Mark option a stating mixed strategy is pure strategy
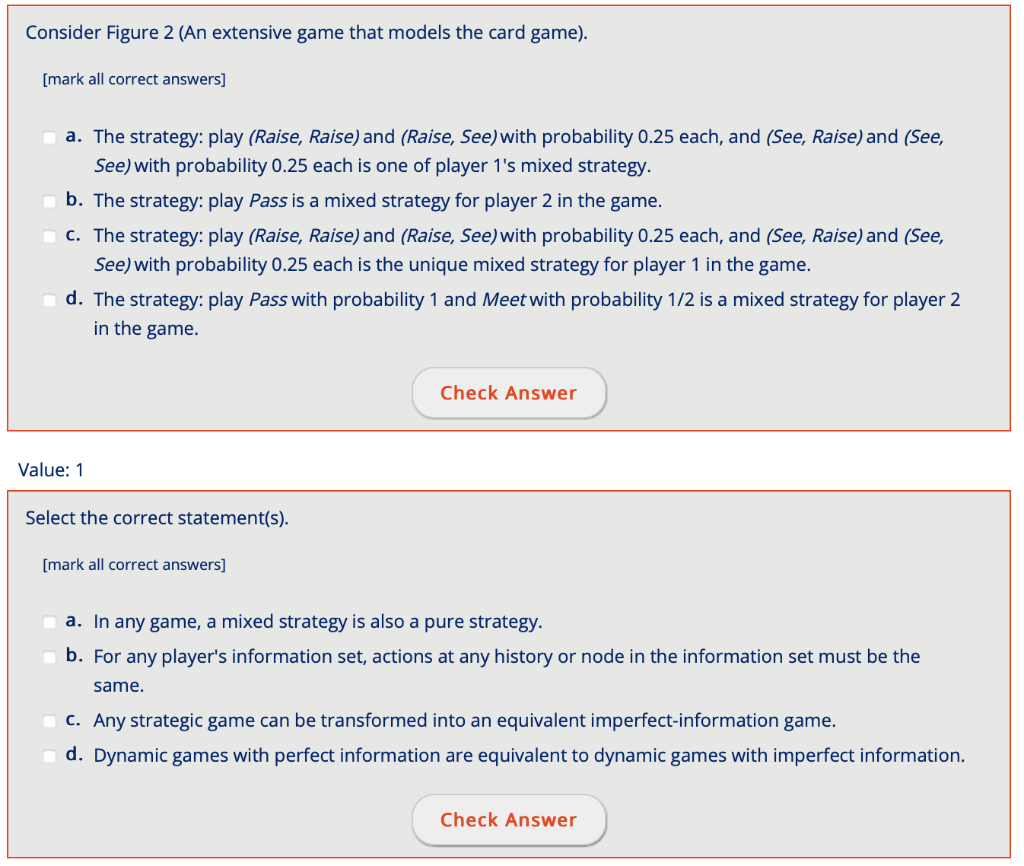Image resolution: width=1024 pixels, height=866 pixels. 49,622
